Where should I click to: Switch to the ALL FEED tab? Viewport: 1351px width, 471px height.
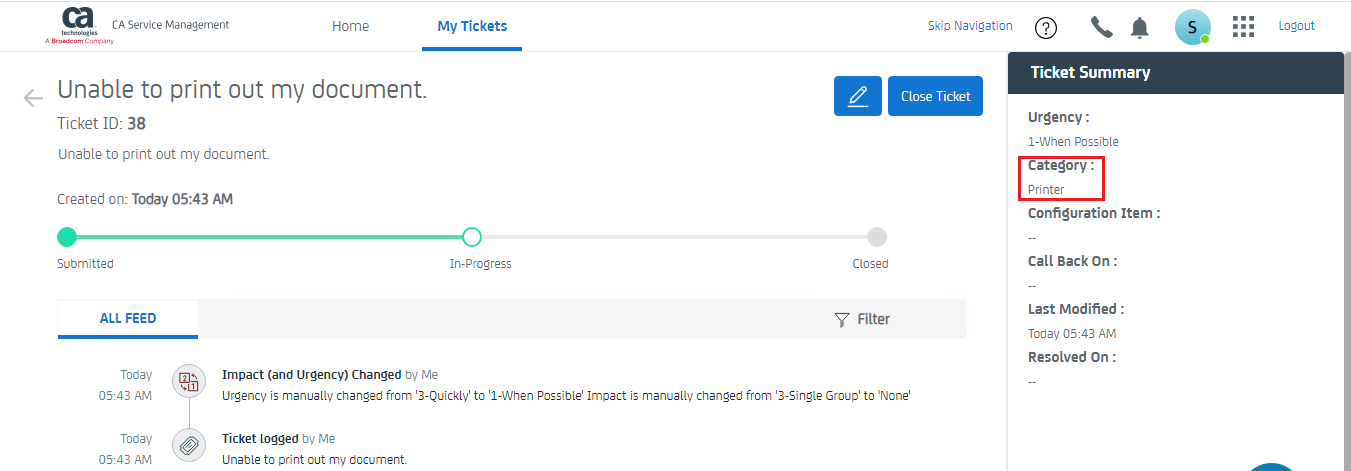(128, 318)
